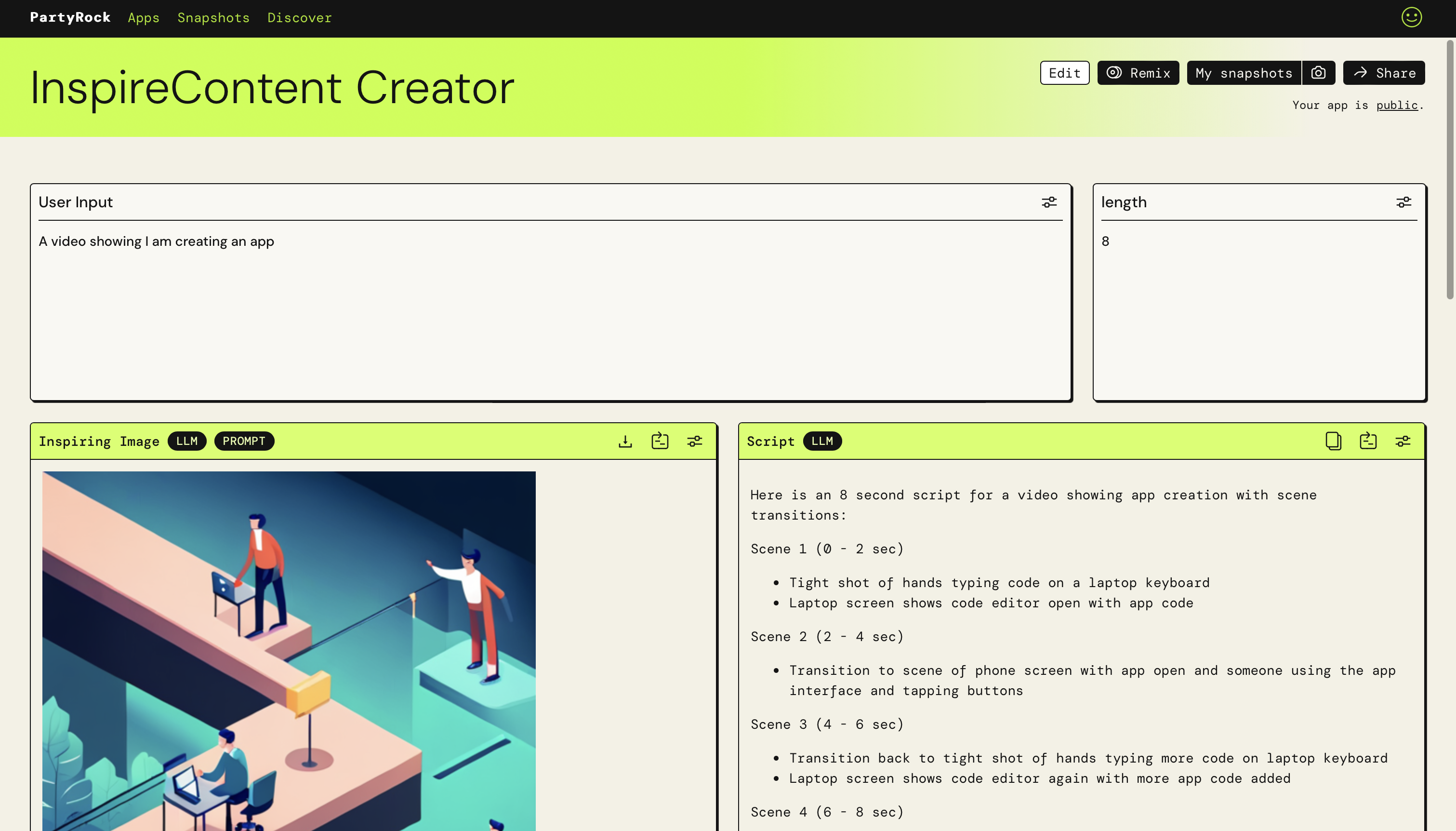Open length widget settings icon
Image resolution: width=1456 pixels, height=831 pixels.
coord(1403,202)
